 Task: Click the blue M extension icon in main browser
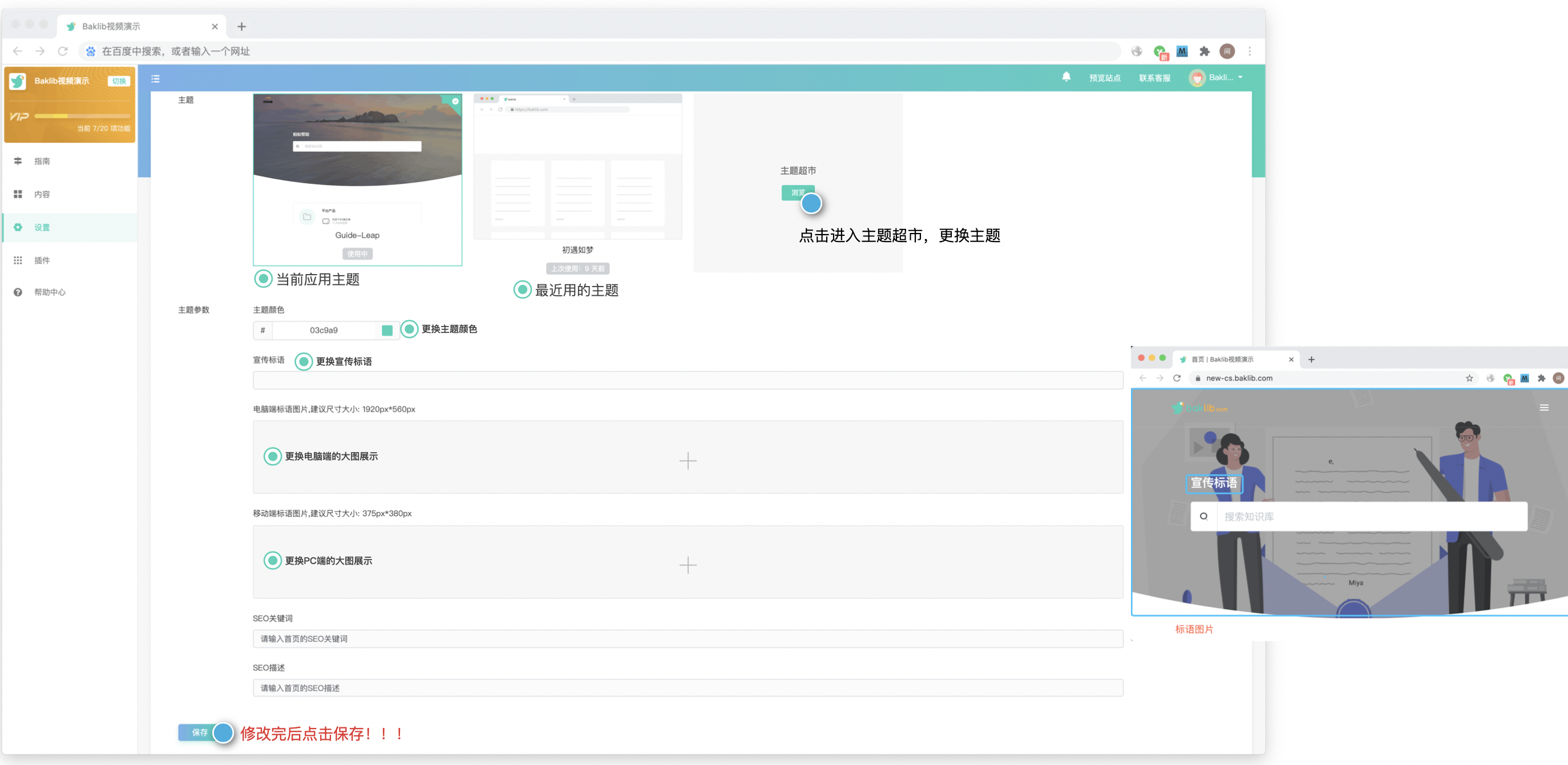click(1182, 51)
